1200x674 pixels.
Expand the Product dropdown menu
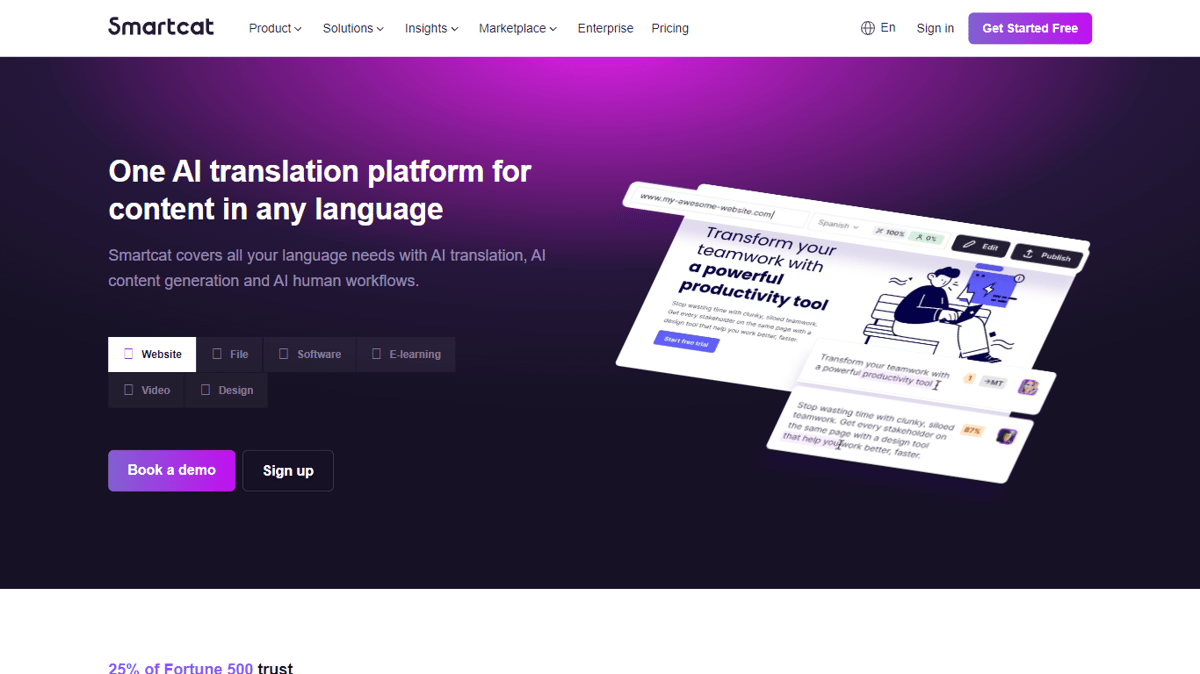pos(275,28)
